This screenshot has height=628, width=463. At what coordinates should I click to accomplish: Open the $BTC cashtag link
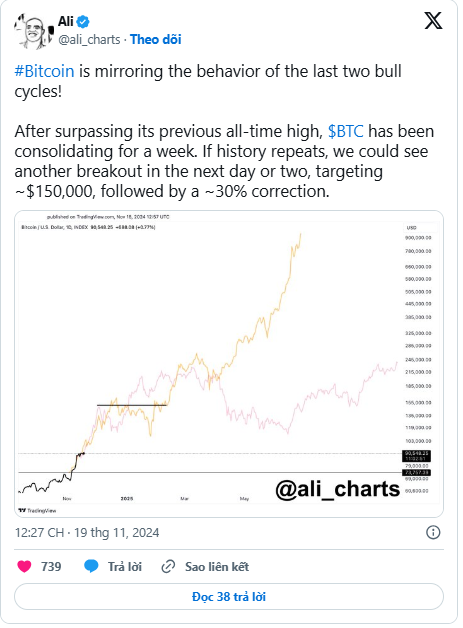point(346,131)
